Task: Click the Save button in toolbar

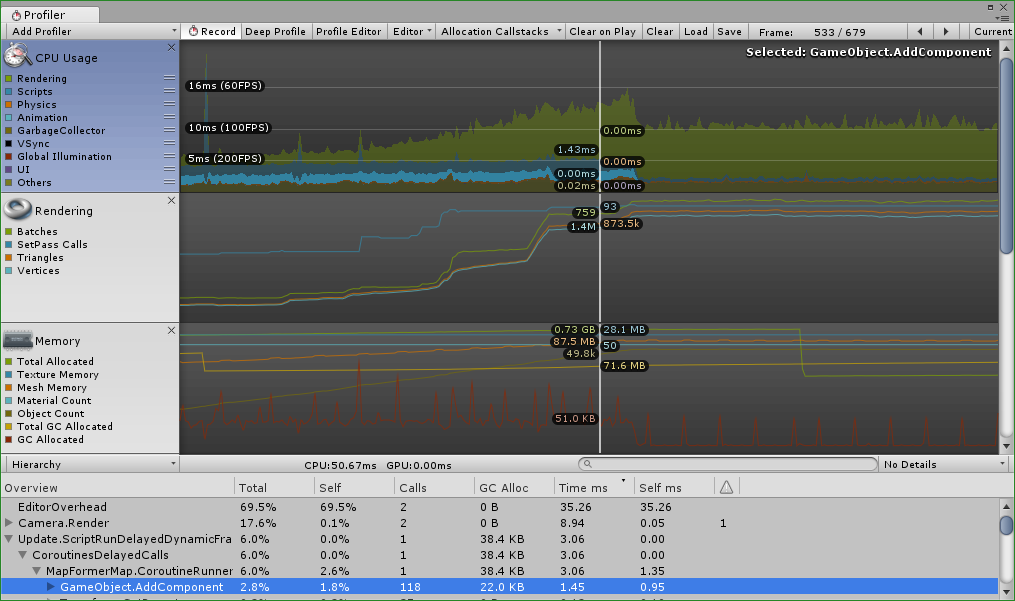Action: pyautogui.click(x=729, y=31)
